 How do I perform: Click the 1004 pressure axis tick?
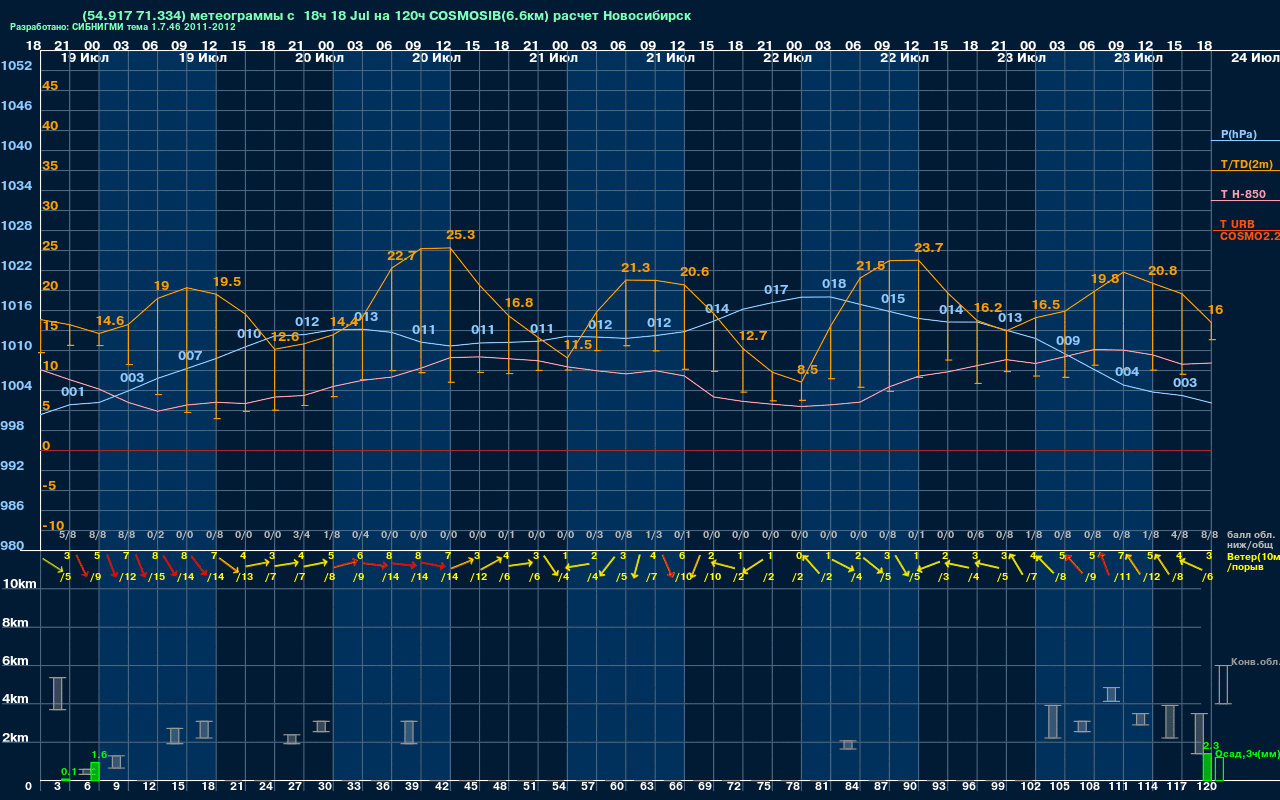tap(16, 386)
